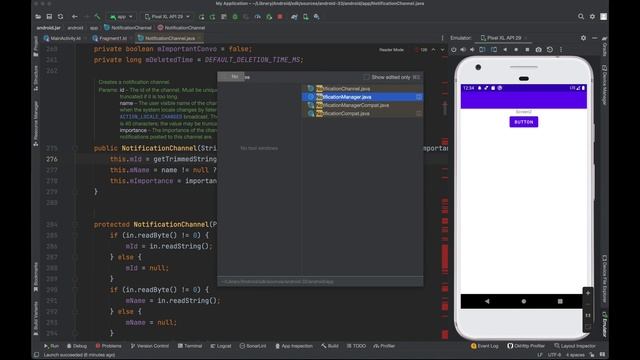Screen dimensions: 640x360
Task: Click the 4 spaces indent status entry
Action: (575, 355)
